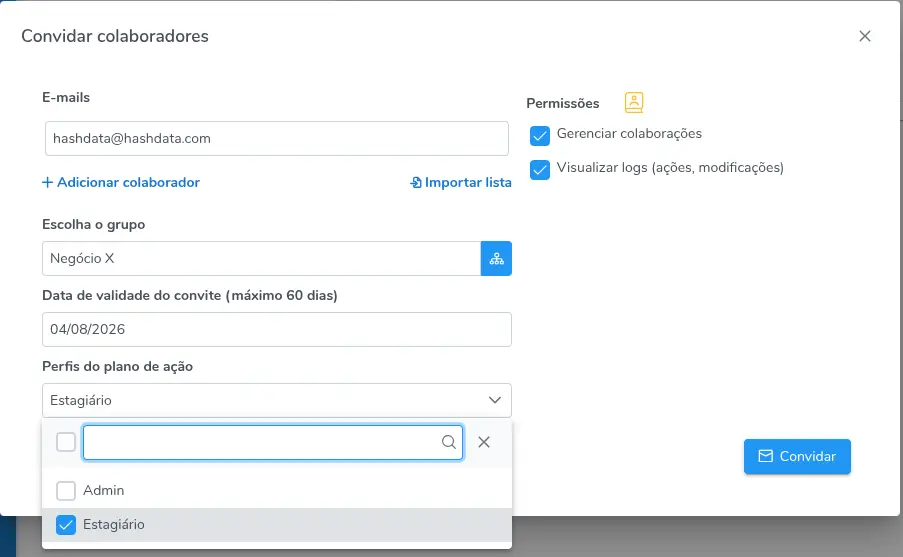Click Adicionar colaborador link
This screenshot has height=557, width=903.
[x=121, y=183]
